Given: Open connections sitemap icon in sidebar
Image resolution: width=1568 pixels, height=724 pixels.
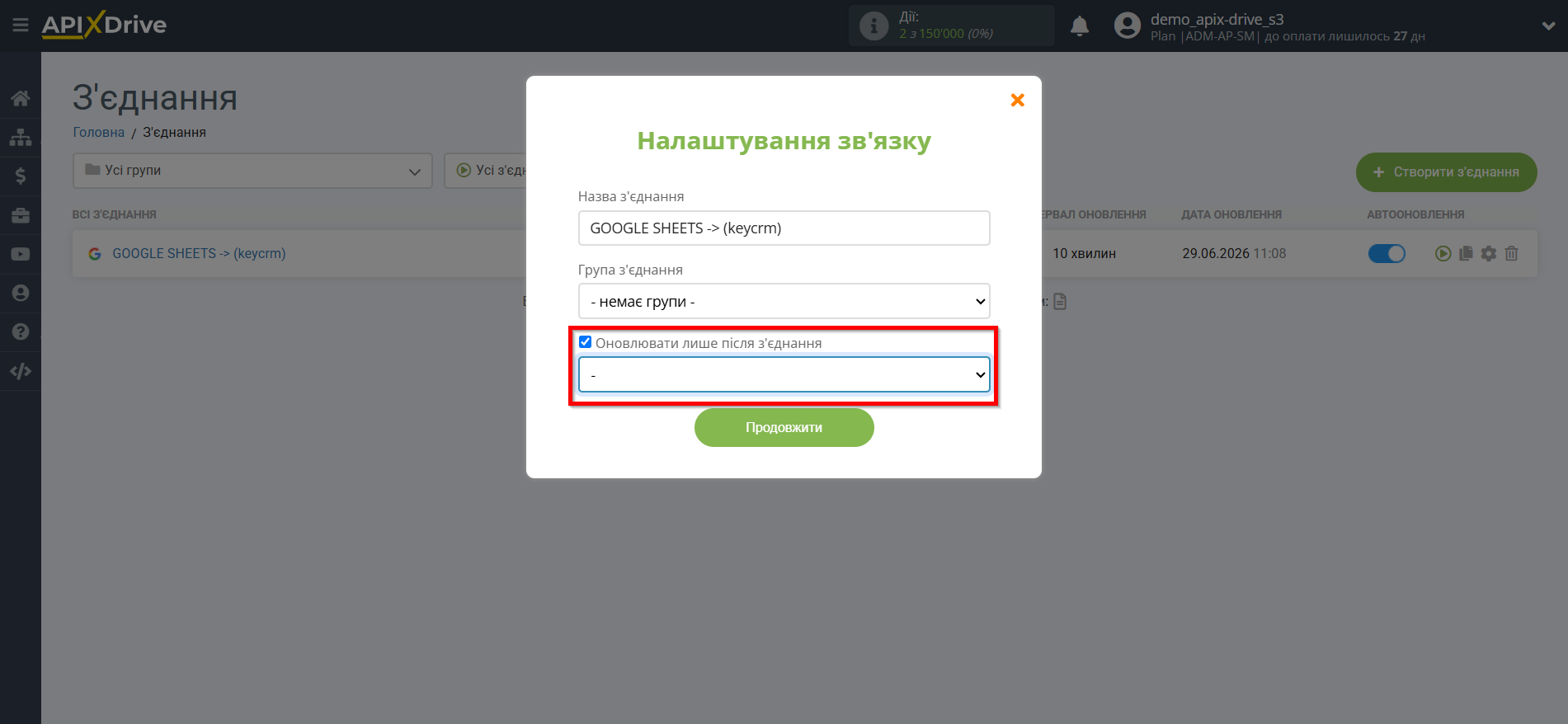Looking at the screenshot, I should pos(21,137).
